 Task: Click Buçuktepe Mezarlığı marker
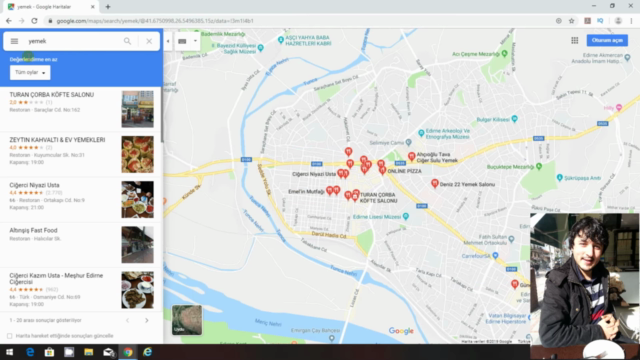click(539, 166)
